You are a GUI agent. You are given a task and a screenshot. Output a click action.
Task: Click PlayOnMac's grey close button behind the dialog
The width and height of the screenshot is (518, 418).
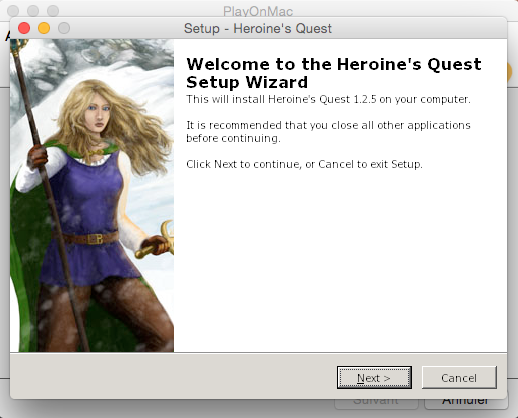pyautogui.click(x=13, y=11)
